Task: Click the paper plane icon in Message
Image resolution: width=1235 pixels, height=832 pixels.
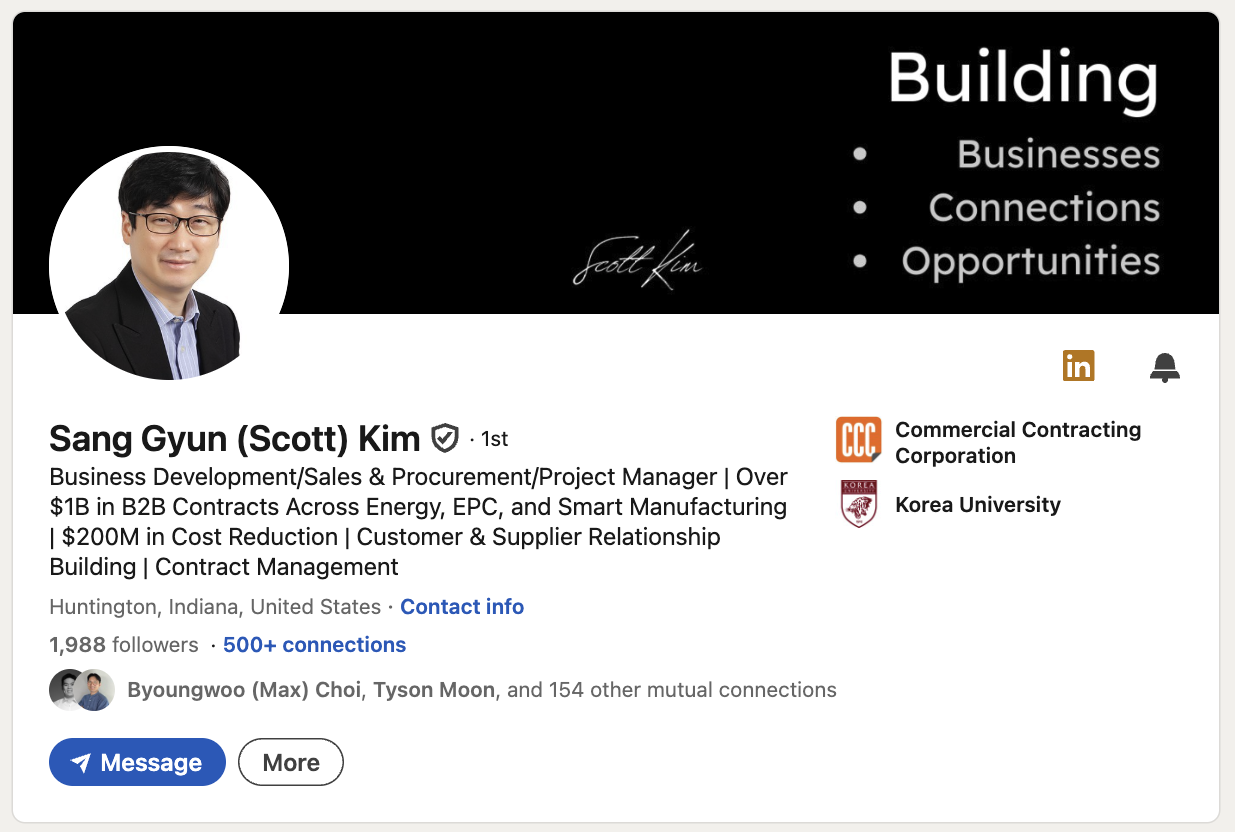Action: tap(81, 763)
